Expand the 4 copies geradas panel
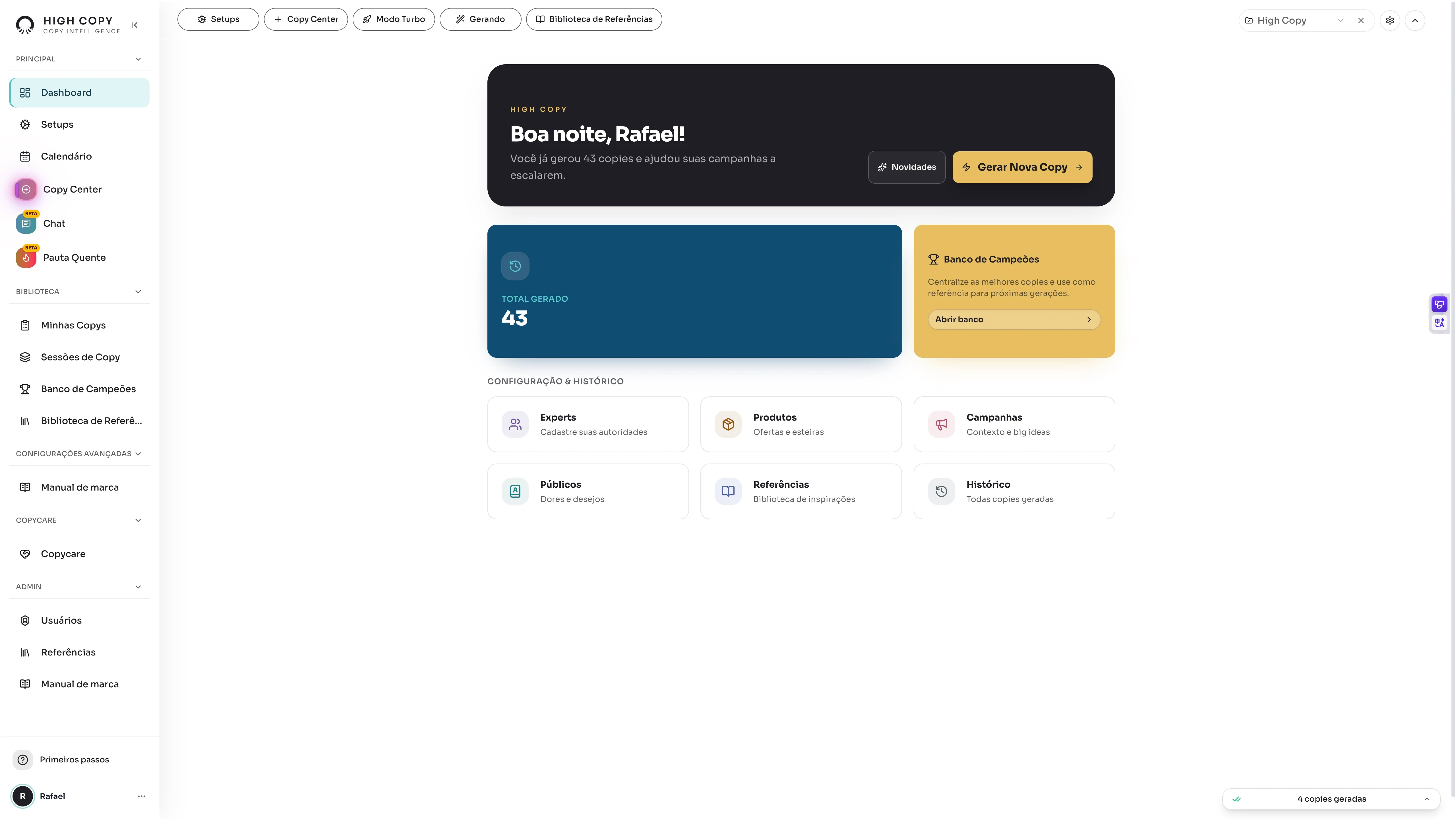1456x819 pixels. point(1427,799)
